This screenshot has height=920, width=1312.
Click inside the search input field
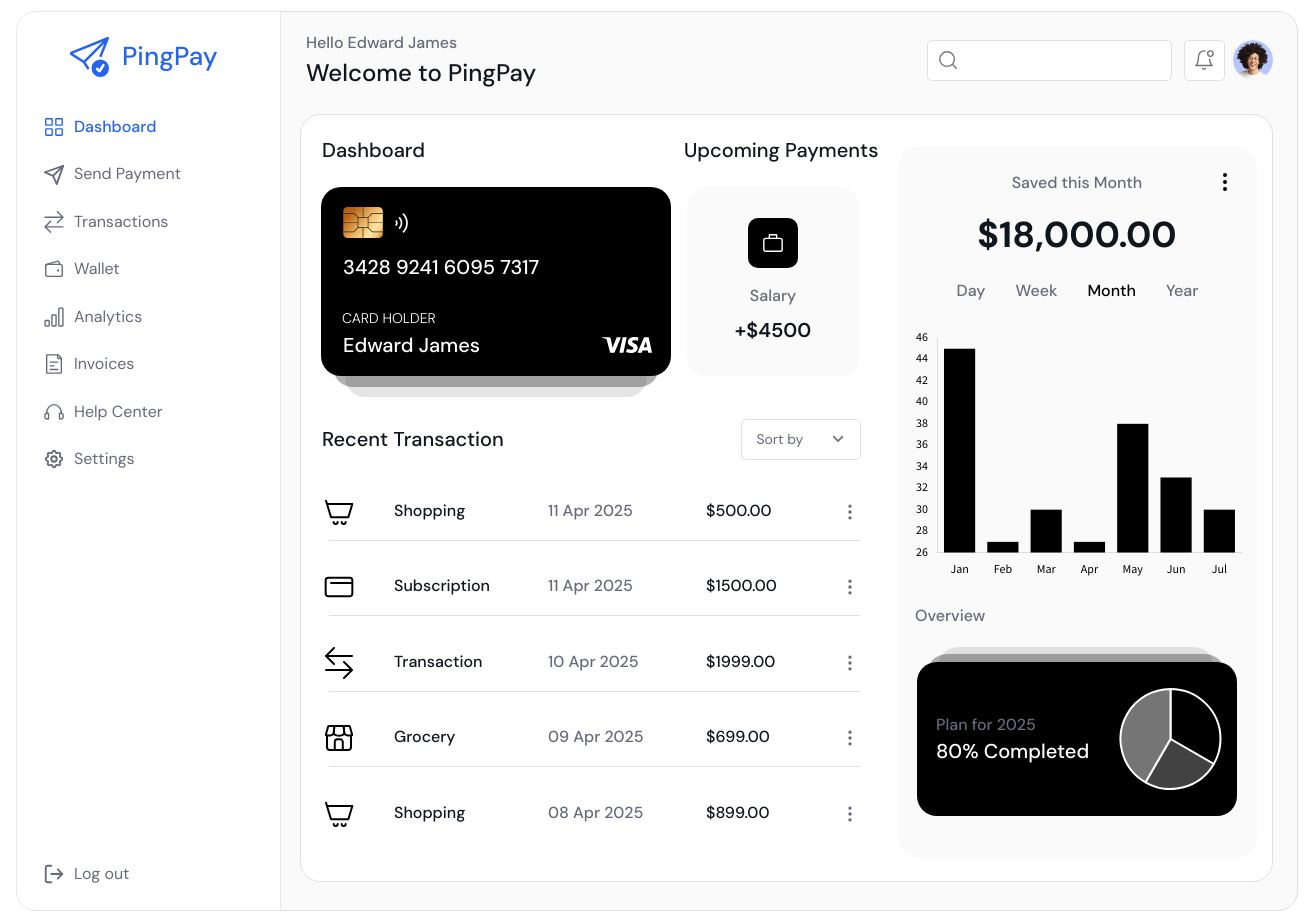point(1060,61)
